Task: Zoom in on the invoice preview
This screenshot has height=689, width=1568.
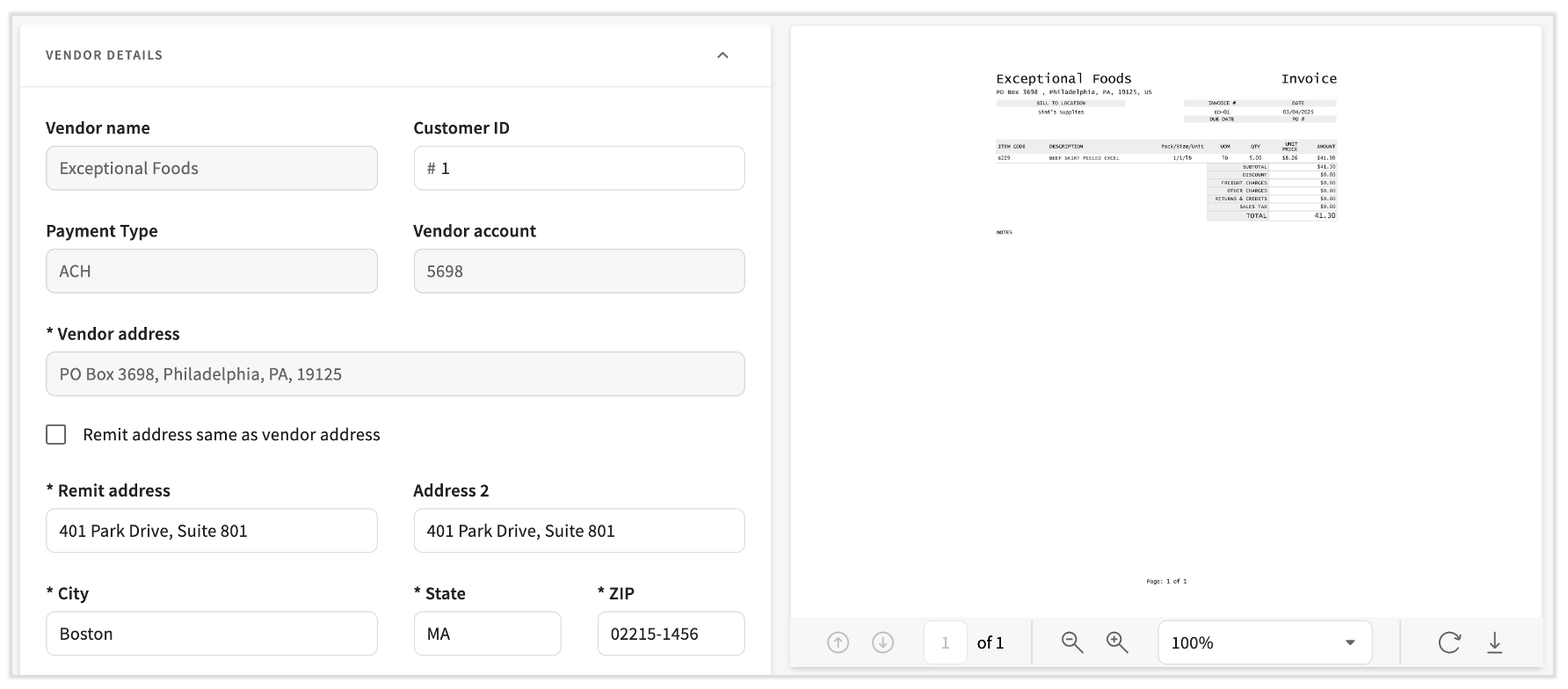Action: pyautogui.click(x=1117, y=642)
